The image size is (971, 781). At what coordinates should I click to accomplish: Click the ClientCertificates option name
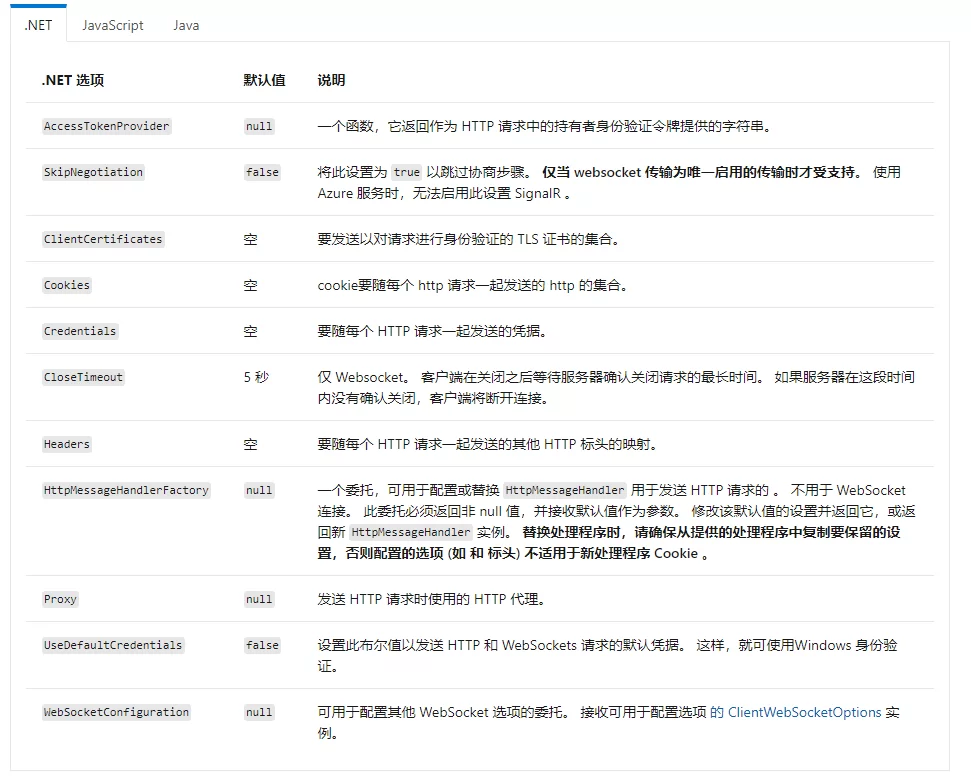[x=103, y=239]
